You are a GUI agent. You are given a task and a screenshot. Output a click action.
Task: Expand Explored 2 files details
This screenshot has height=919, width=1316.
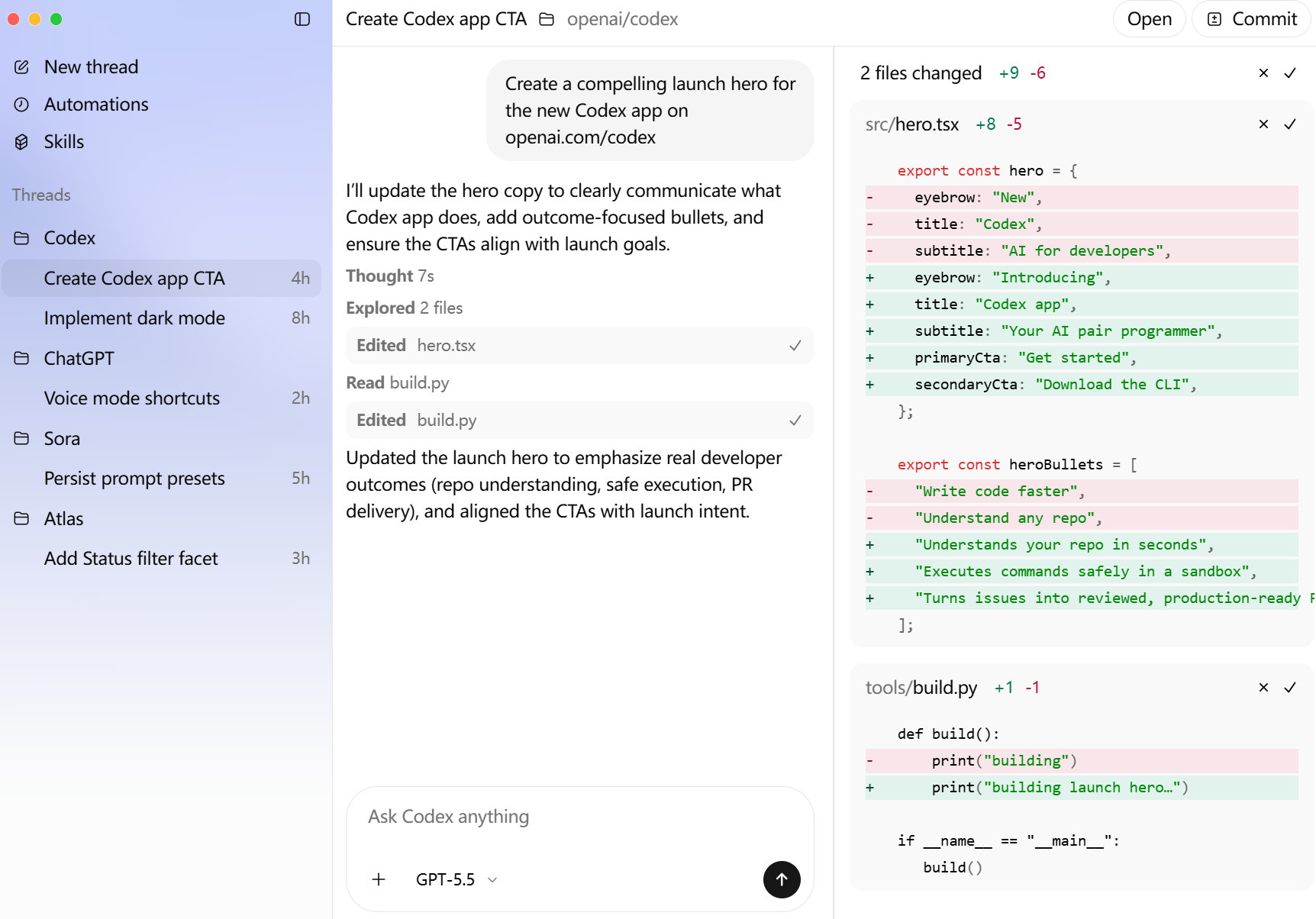tap(405, 308)
